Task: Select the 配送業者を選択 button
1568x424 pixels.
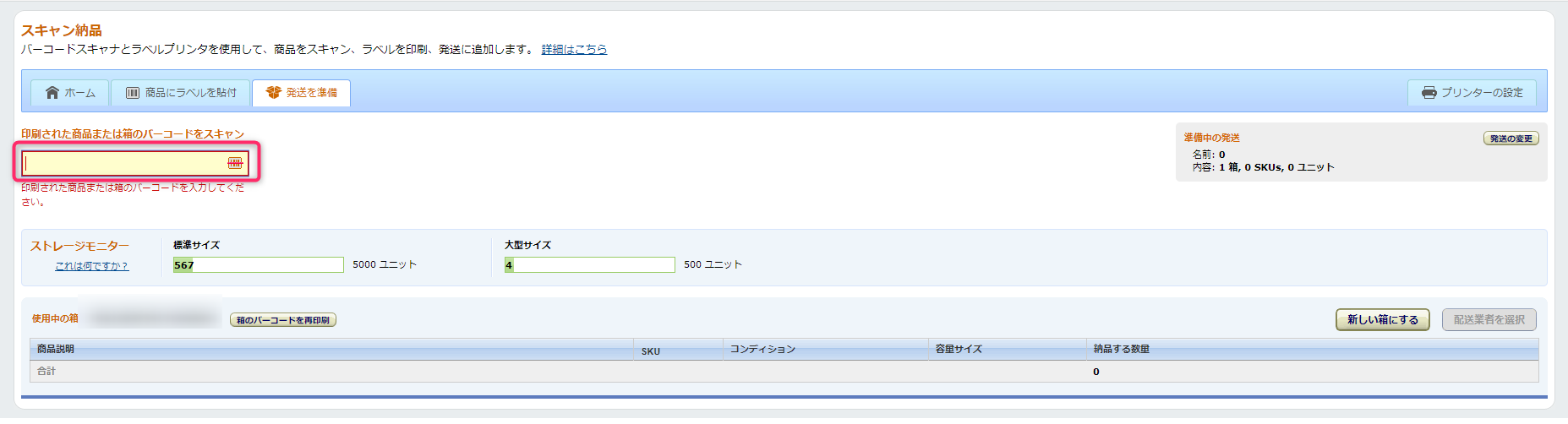Action: click(1489, 320)
